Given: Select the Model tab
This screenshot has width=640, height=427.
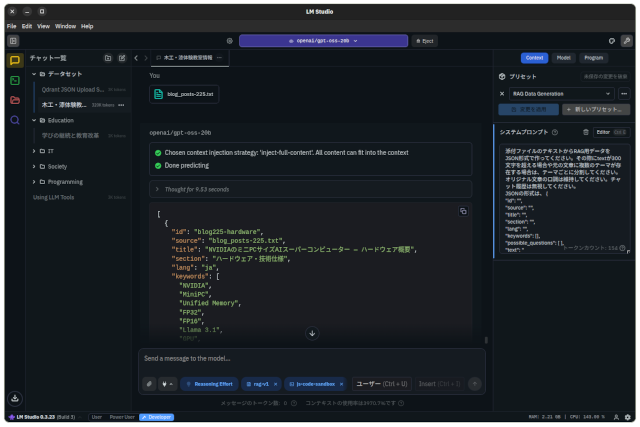Looking at the screenshot, I should (x=563, y=58).
